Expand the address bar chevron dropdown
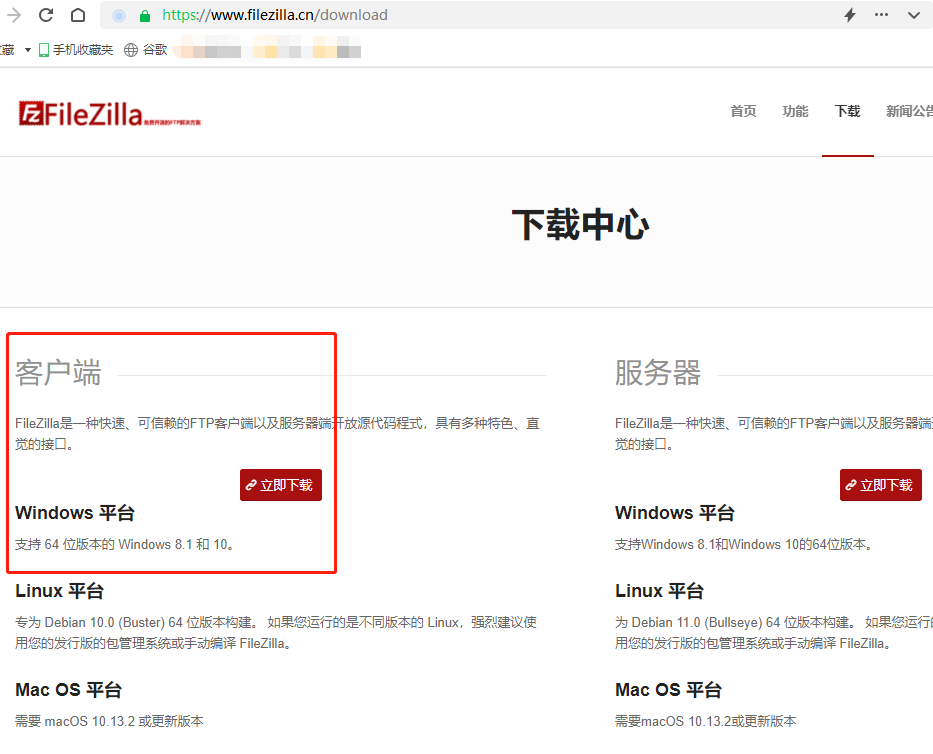 point(913,15)
